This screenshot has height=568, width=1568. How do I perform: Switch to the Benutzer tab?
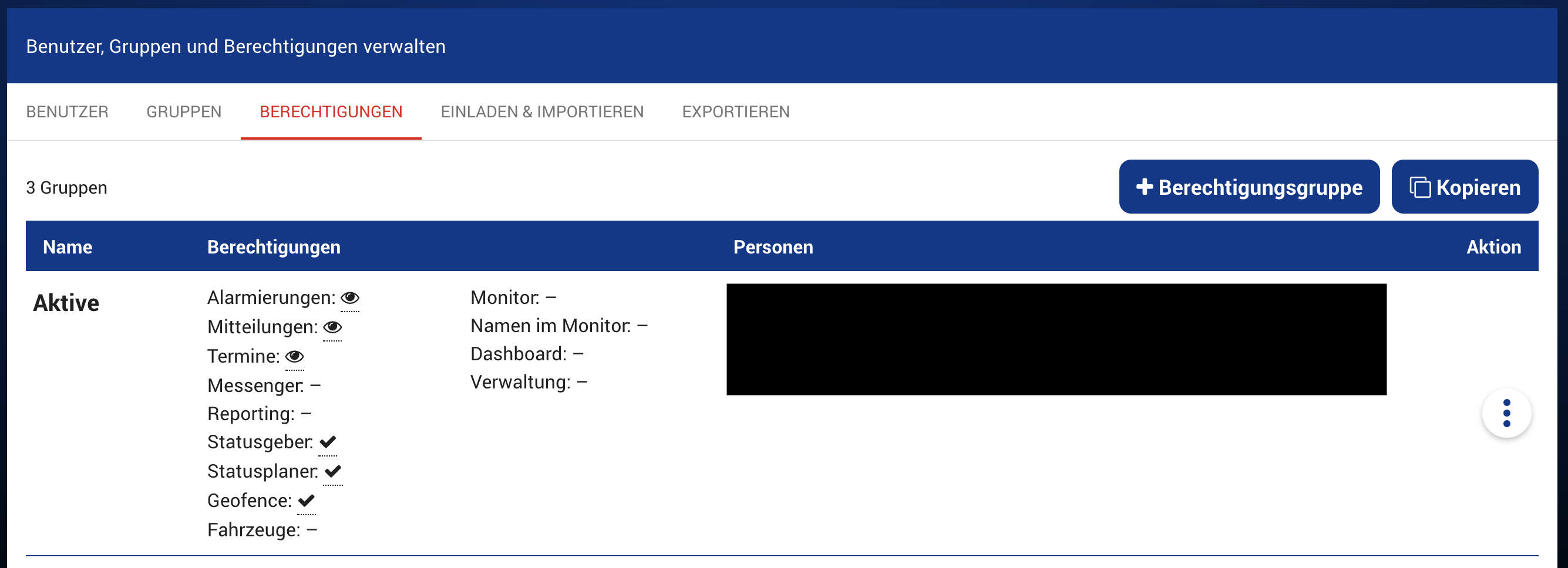(x=67, y=112)
